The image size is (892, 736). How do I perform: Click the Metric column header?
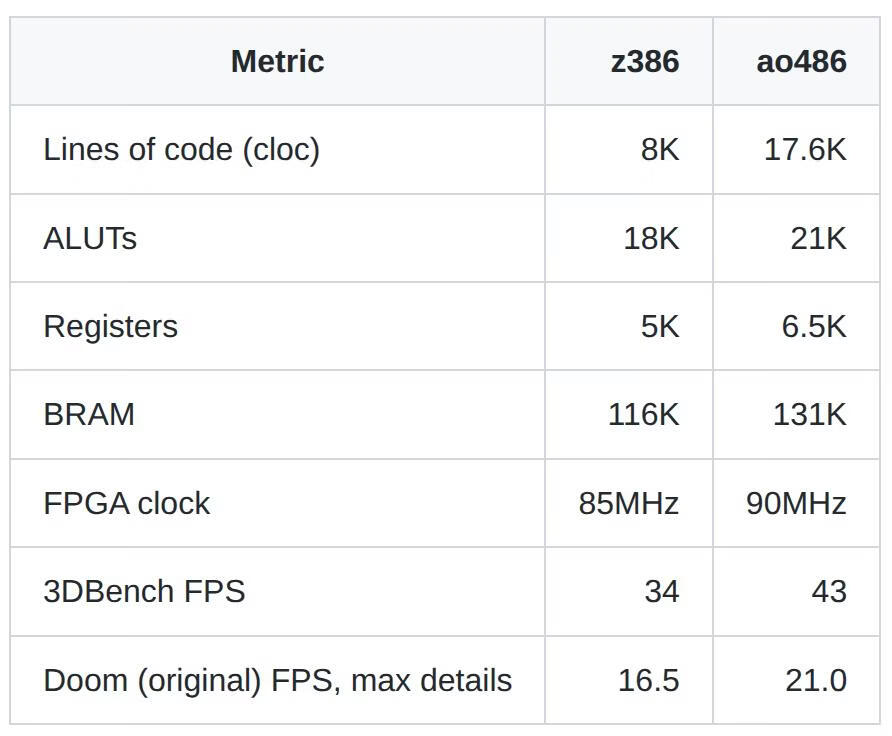tap(278, 61)
